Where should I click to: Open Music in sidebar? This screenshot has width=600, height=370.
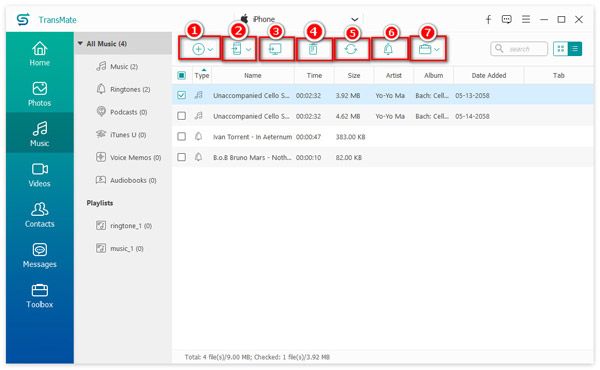39,134
